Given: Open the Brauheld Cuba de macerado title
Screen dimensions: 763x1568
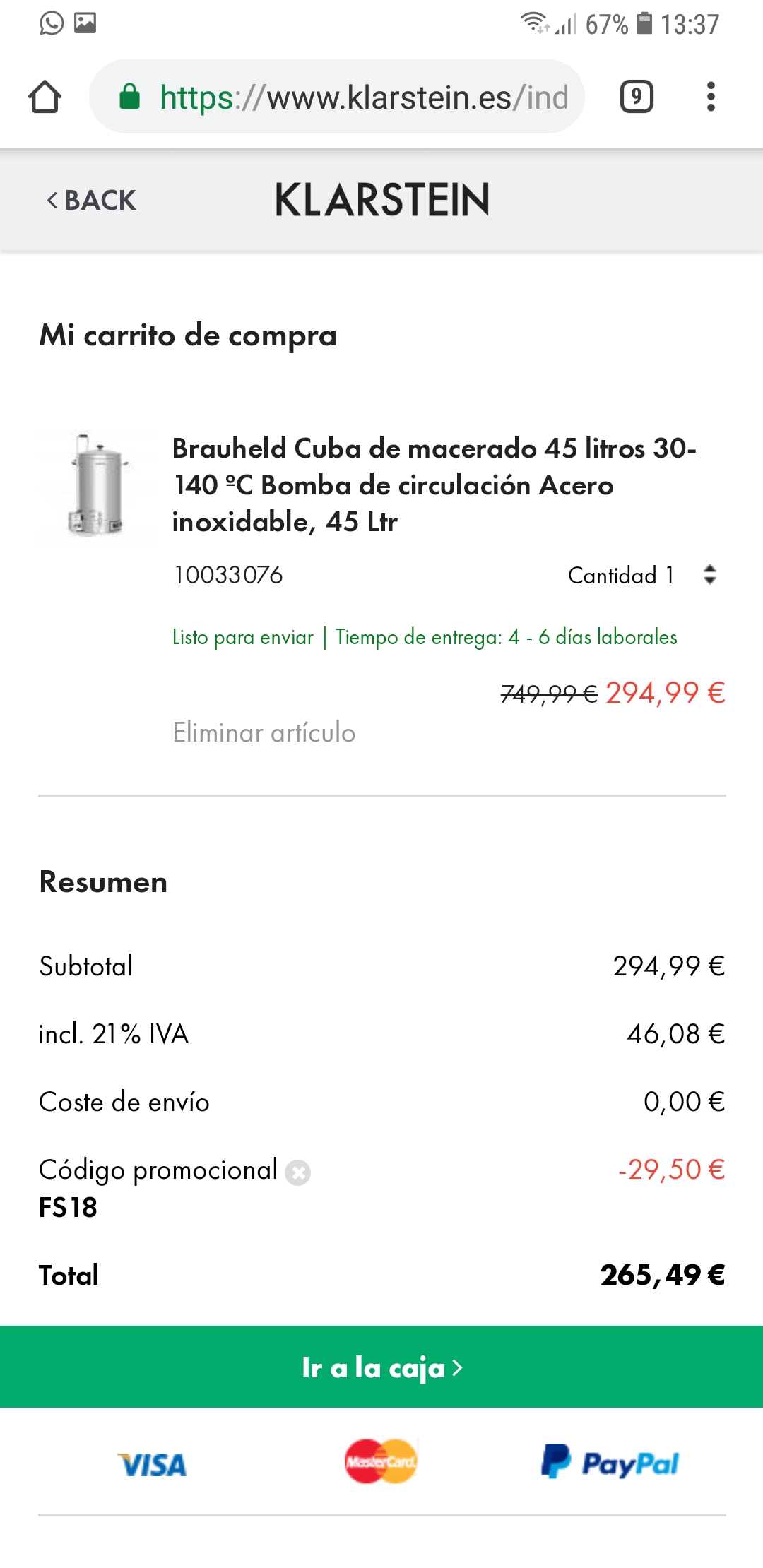Looking at the screenshot, I should (434, 485).
